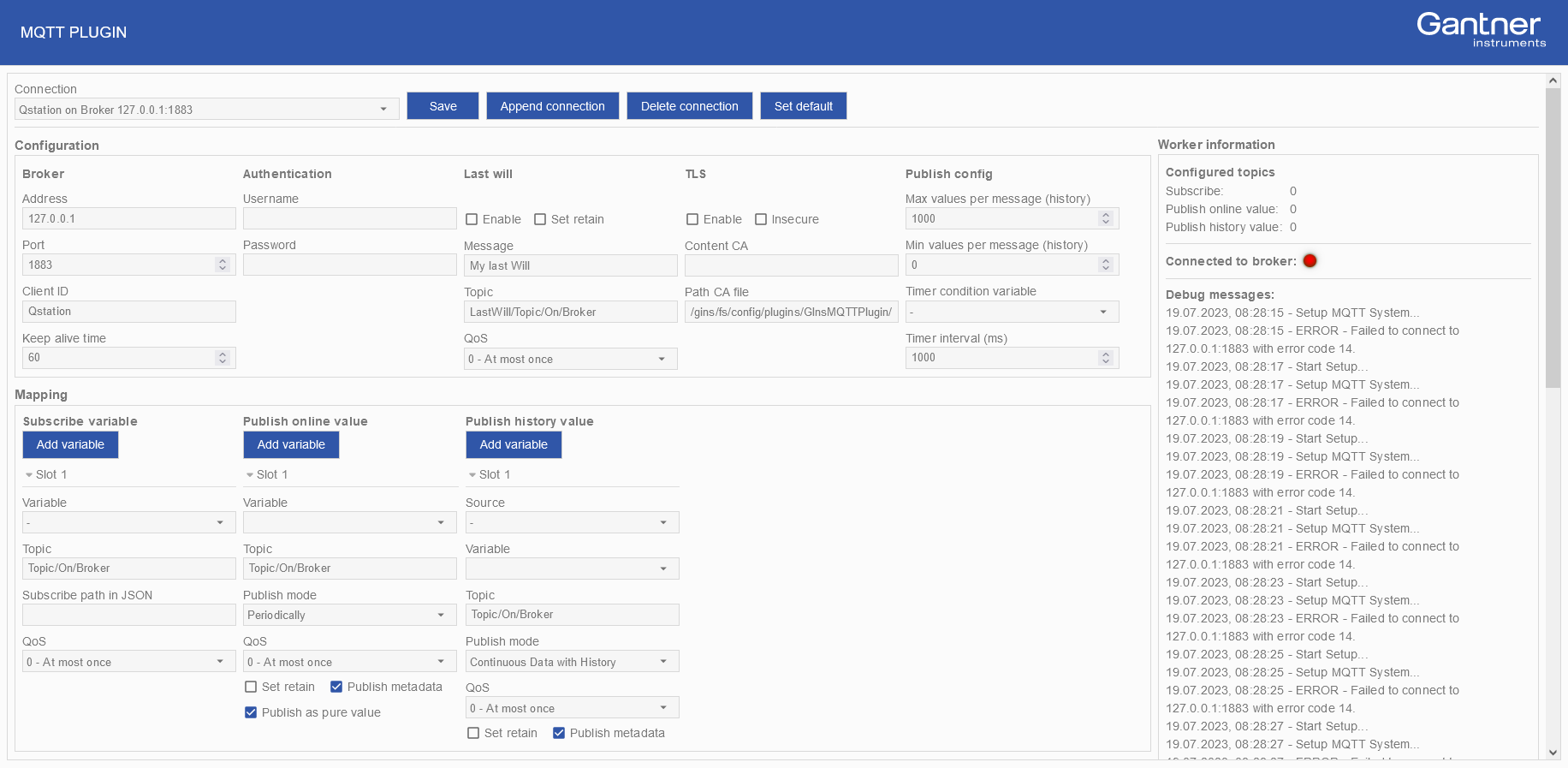
Task: Collapse Slot 1 under Subscribe variable
Action: (x=29, y=475)
